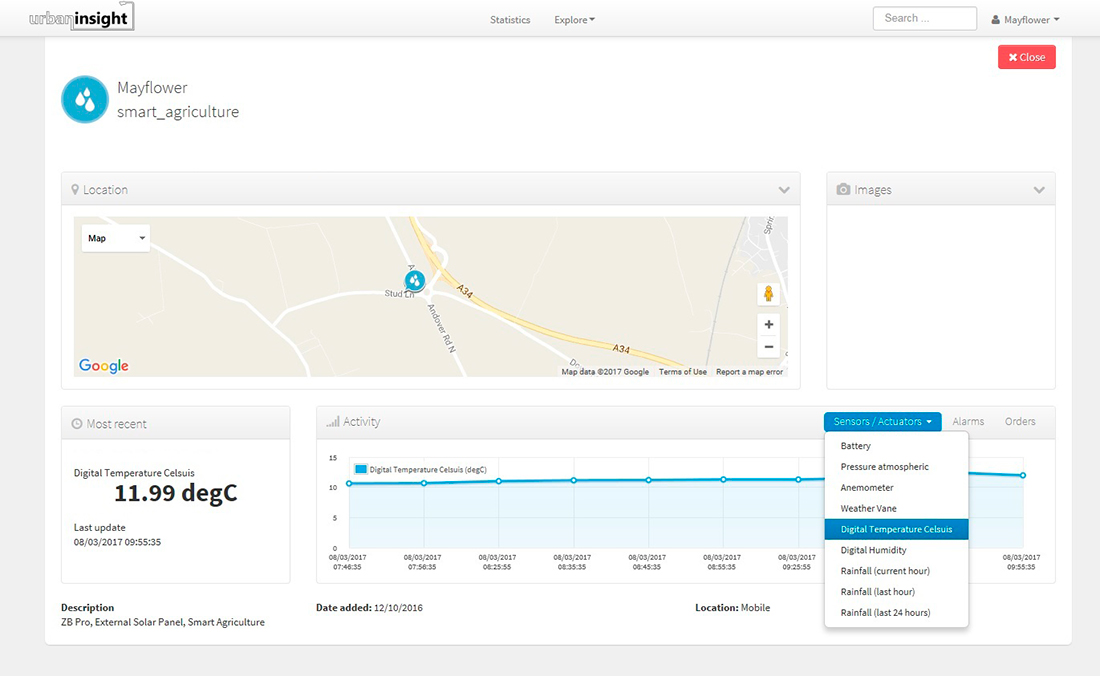This screenshot has height=676, width=1100.
Task: Click the water drop marker on the map
Action: tap(415, 281)
